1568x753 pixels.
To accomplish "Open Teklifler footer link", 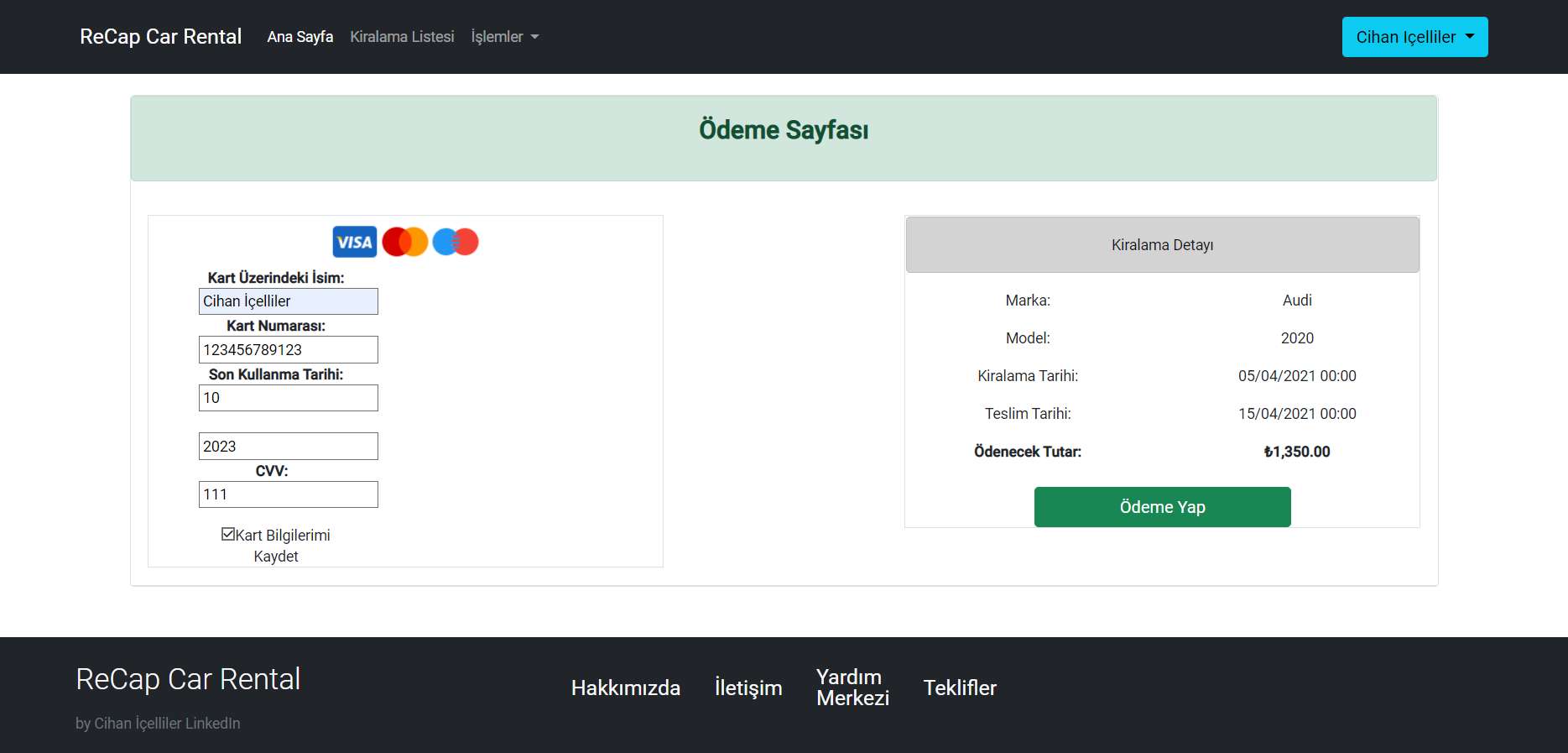I will (x=960, y=688).
